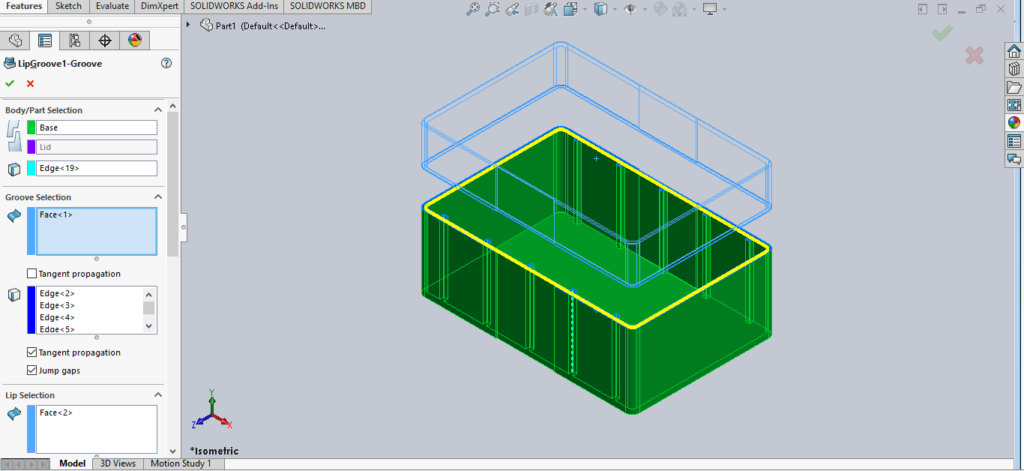Viewport: 1024px width, 471px height.
Task: Click the Section View icon
Action: (532, 9)
